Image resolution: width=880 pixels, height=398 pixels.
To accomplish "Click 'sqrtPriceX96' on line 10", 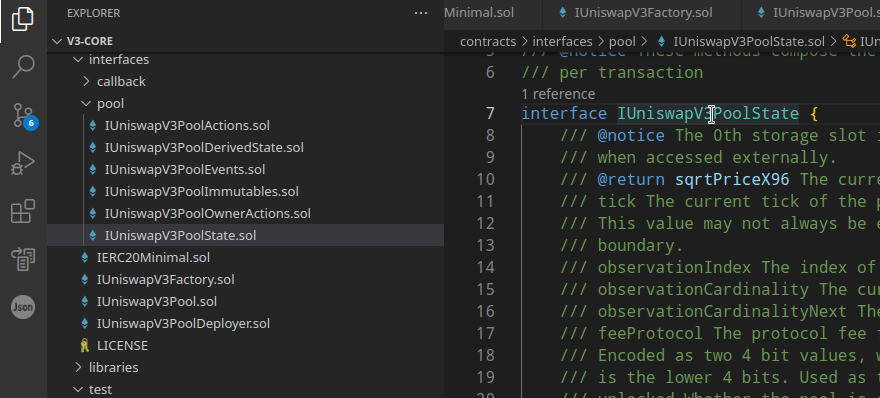I will pyautogui.click(x=732, y=179).
